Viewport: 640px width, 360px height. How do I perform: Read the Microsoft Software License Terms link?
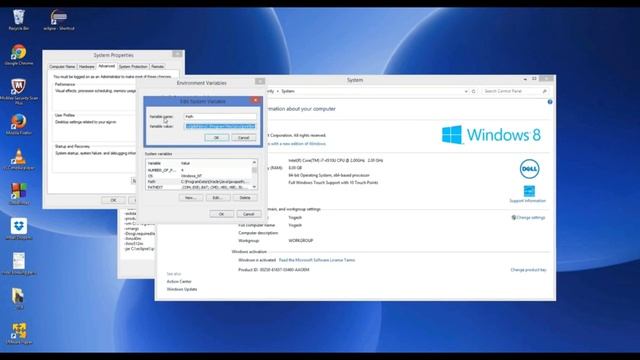coord(317,260)
